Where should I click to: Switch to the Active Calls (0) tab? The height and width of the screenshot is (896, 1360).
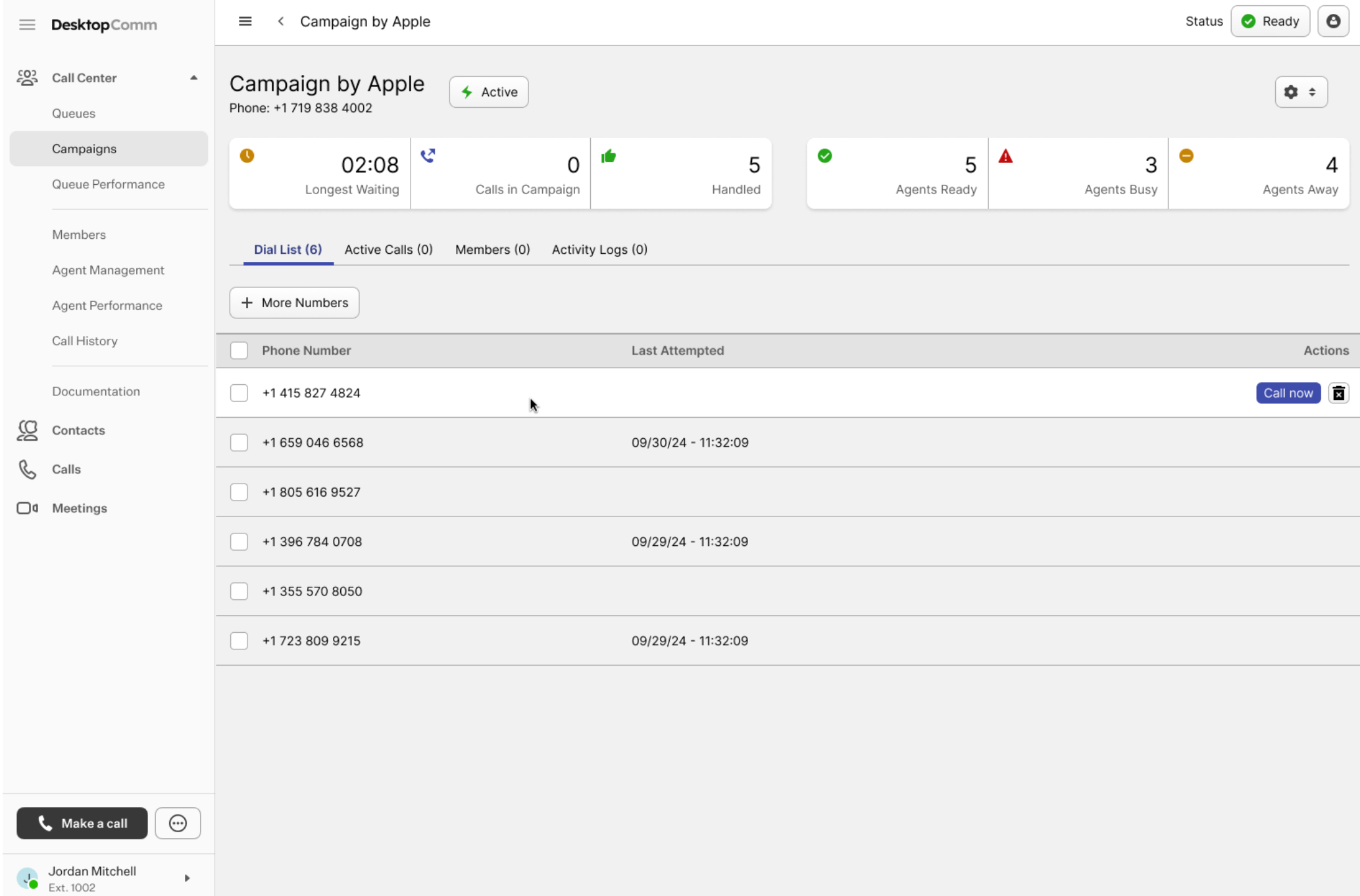tap(388, 249)
